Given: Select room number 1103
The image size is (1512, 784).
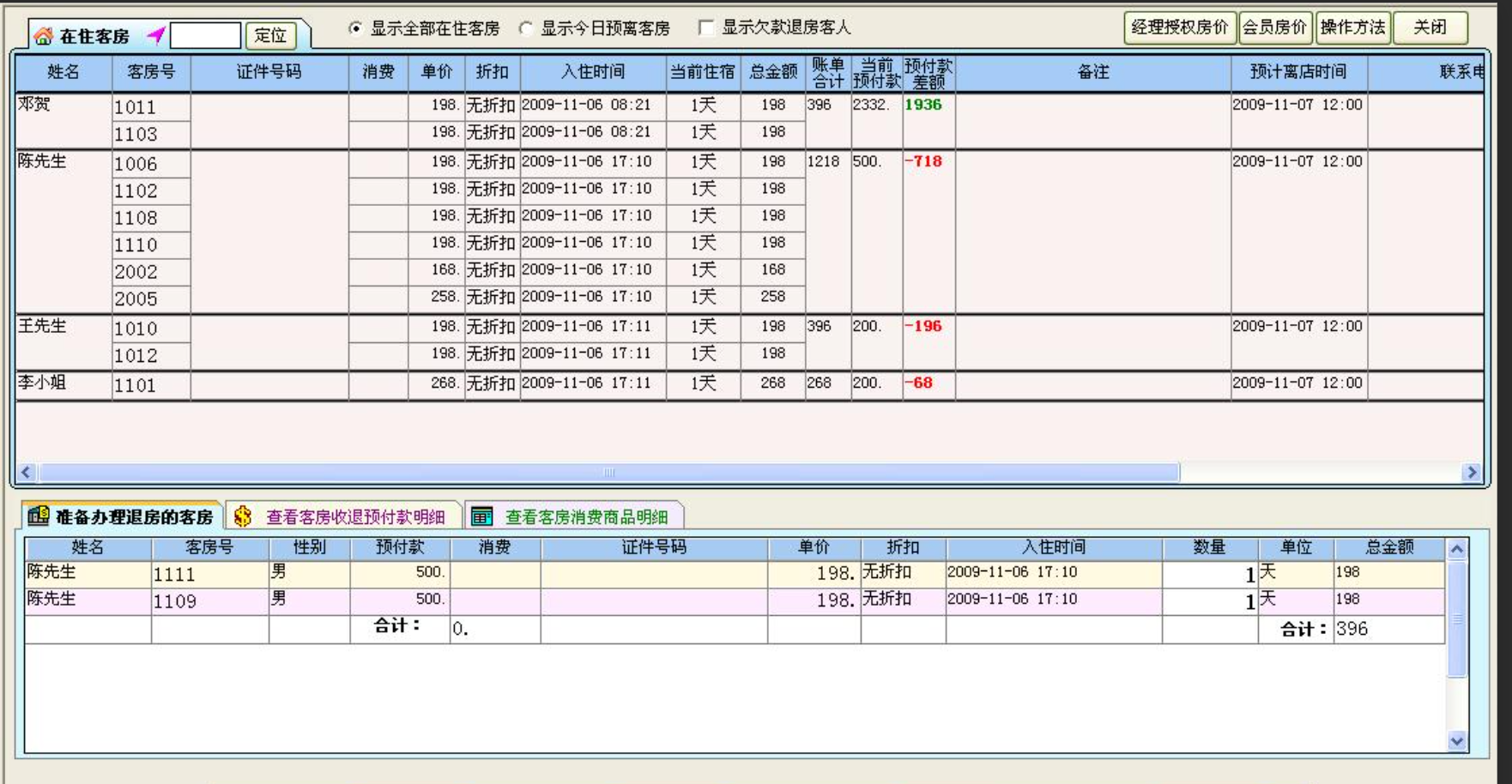Looking at the screenshot, I should 136,135.
